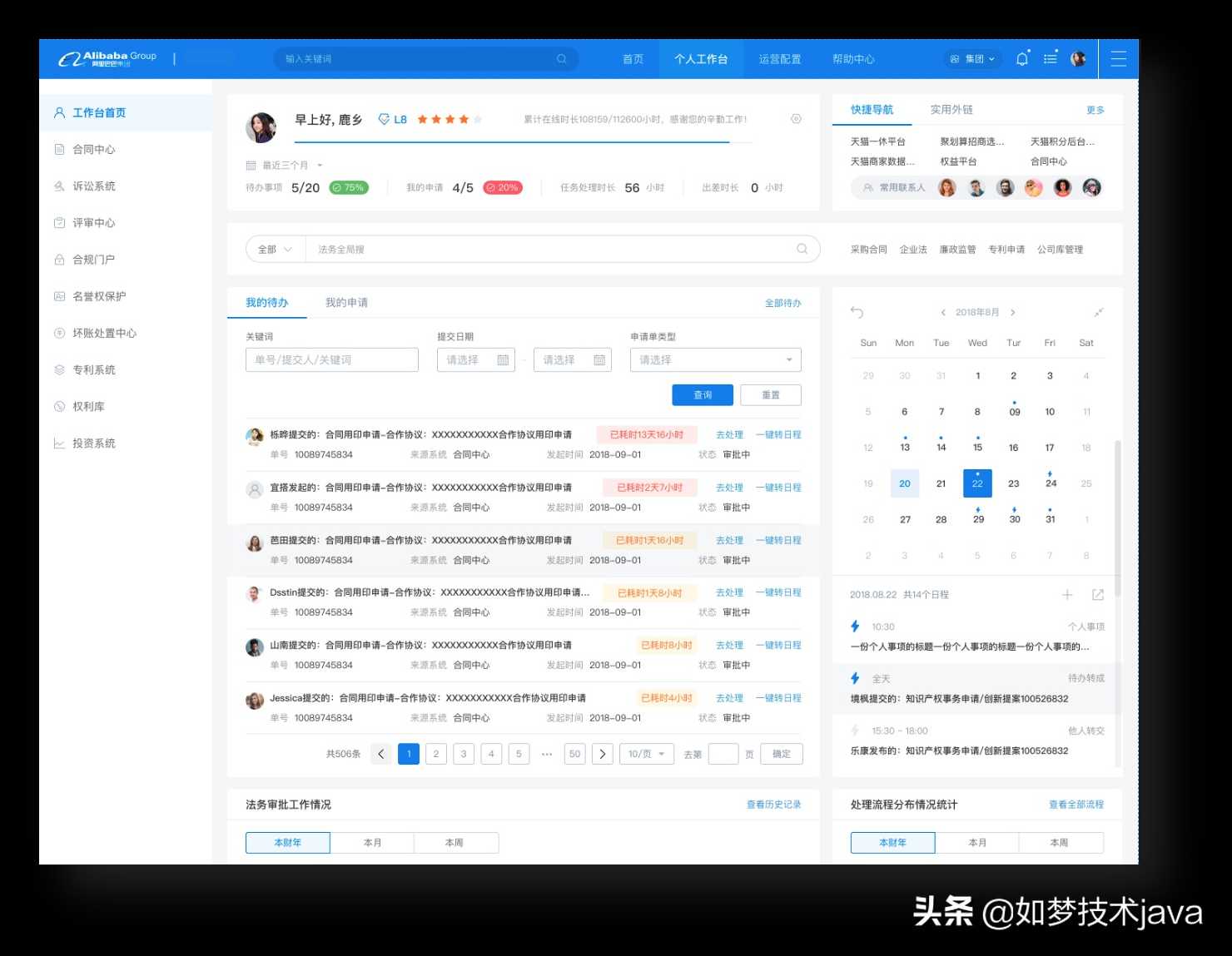Open 名誉权保护 in the sidebar

126,296
